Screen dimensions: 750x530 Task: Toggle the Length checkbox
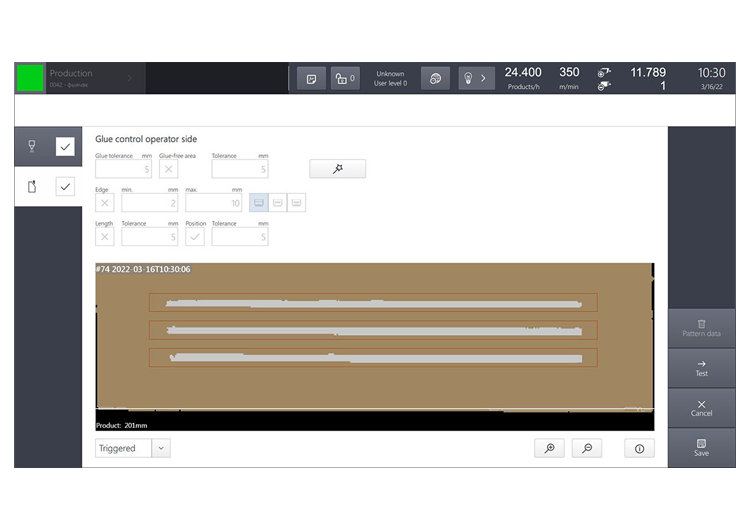coord(105,237)
